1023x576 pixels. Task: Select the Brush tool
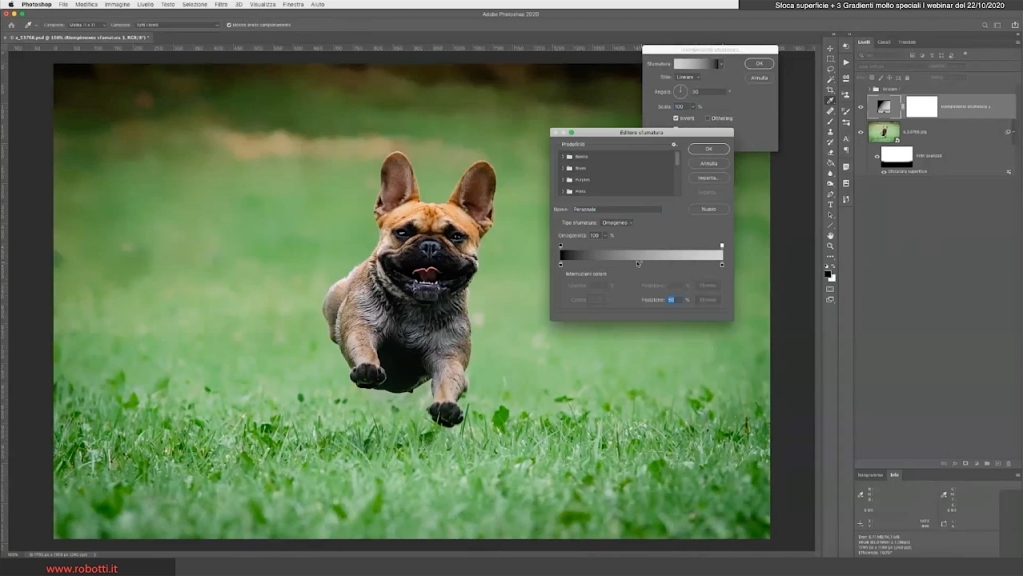point(831,122)
